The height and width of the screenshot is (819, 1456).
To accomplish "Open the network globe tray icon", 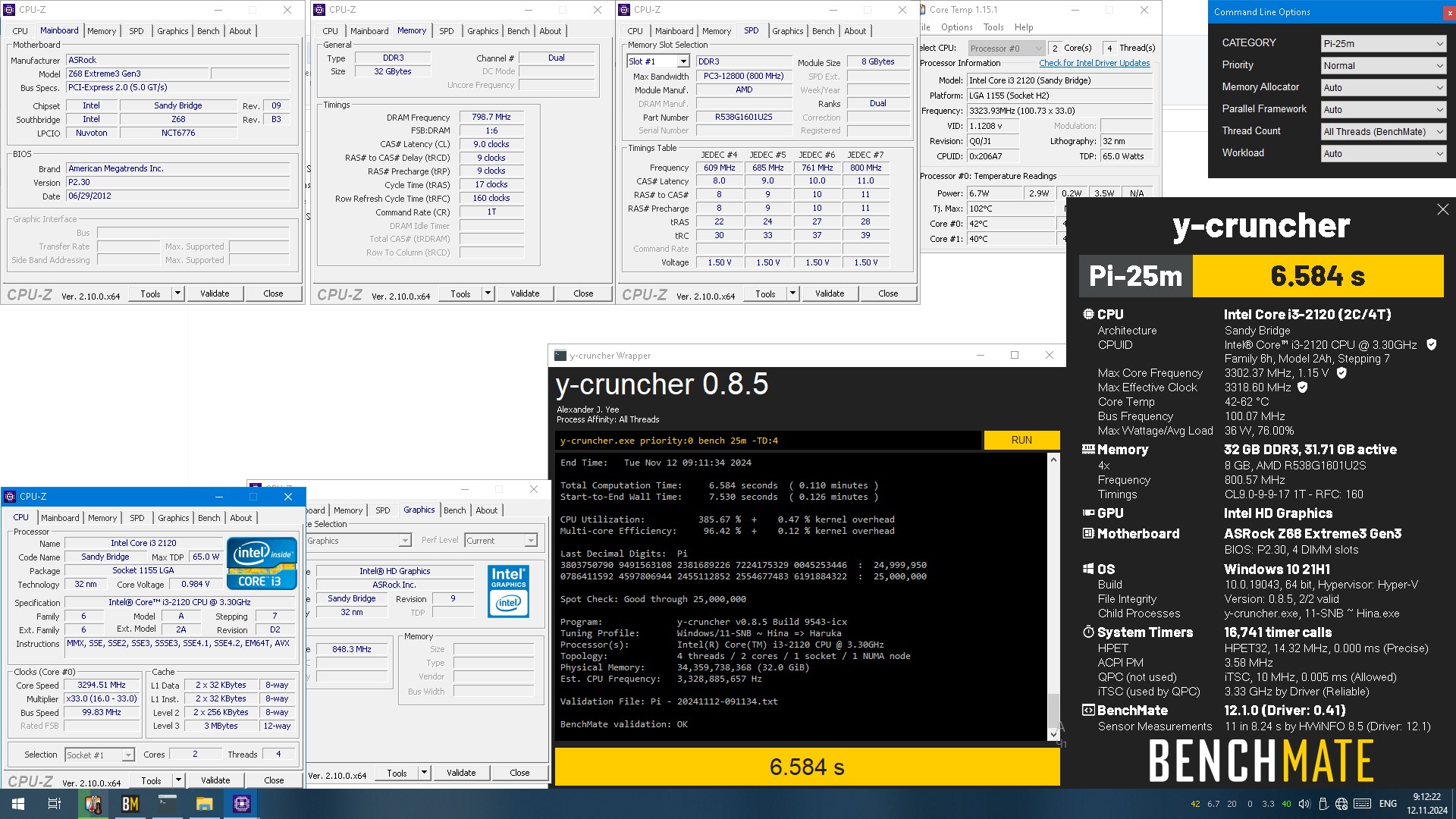I will [1341, 804].
